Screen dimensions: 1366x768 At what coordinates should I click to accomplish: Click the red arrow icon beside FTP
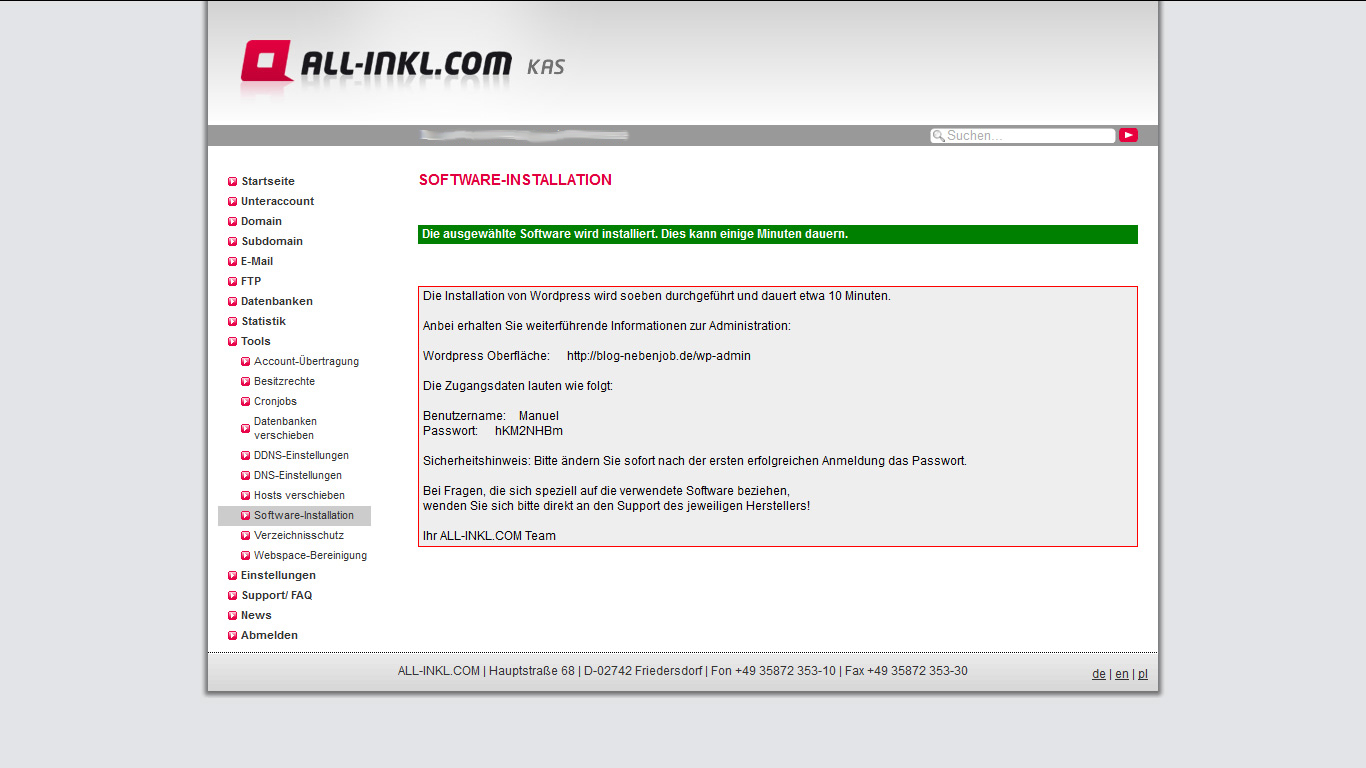[232, 282]
